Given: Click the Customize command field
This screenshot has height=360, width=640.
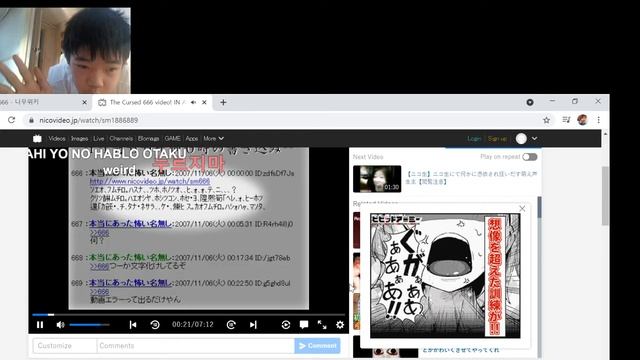Looking at the screenshot, I should (x=64, y=346).
